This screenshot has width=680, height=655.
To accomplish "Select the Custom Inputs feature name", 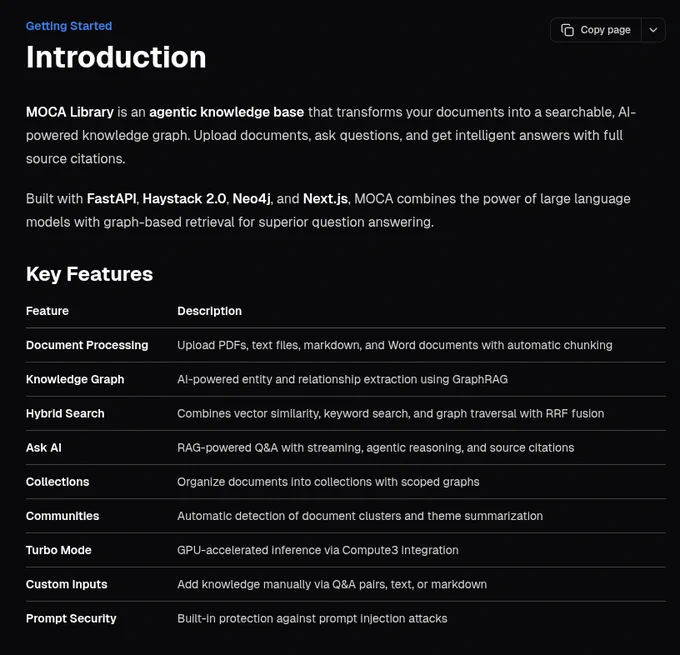I will click(x=66, y=585).
